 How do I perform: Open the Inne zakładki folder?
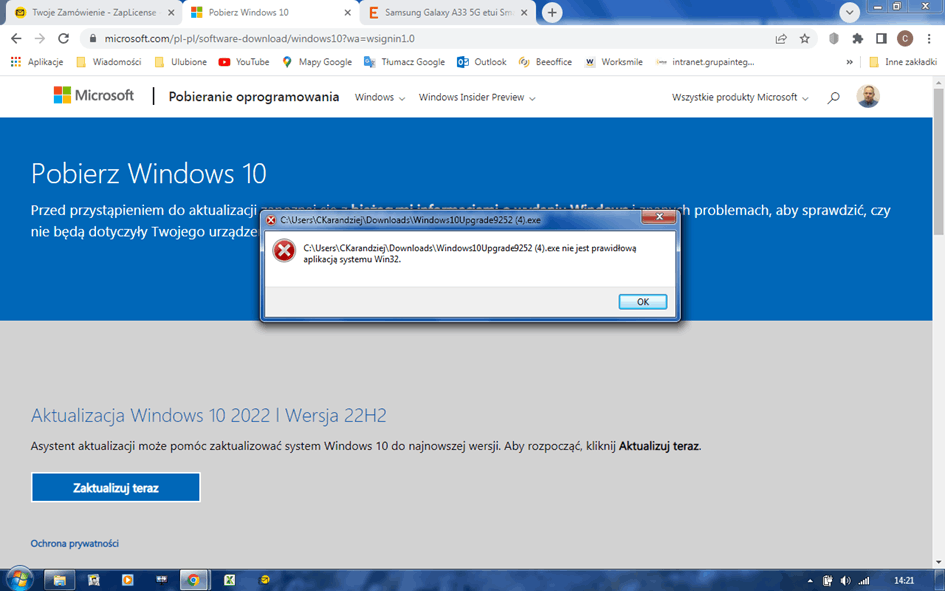click(x=903, y=62)
